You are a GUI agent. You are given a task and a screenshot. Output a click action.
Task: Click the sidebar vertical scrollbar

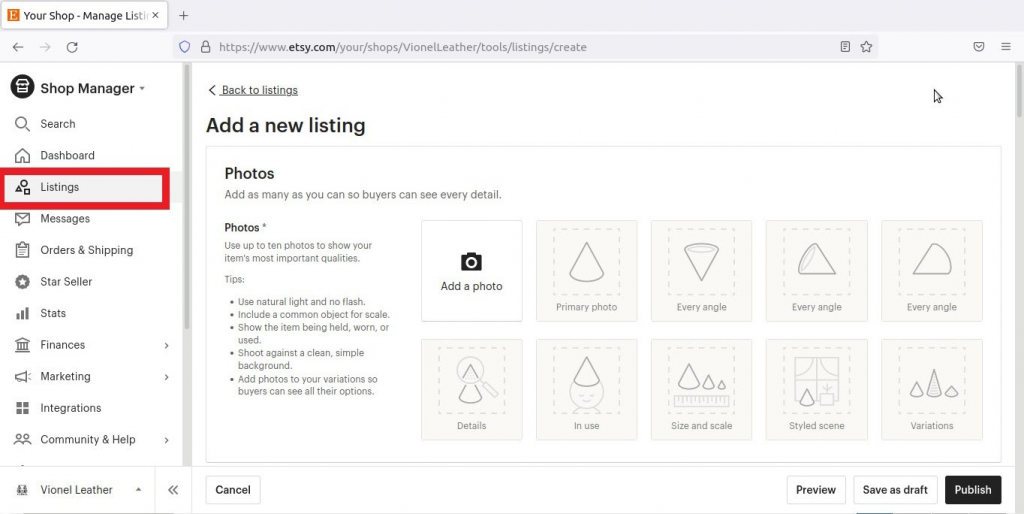187,196
